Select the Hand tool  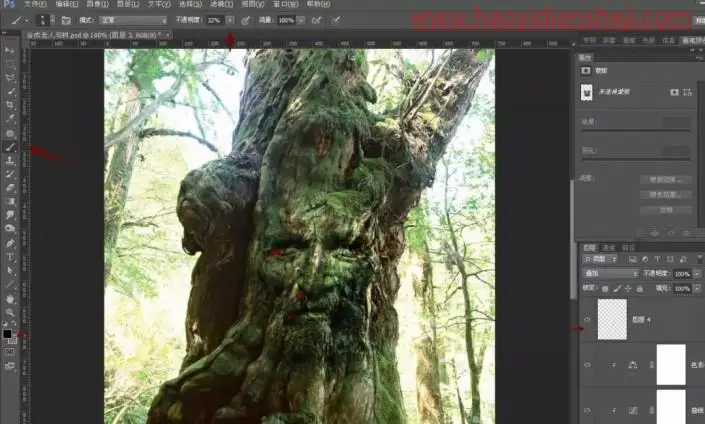9,299
